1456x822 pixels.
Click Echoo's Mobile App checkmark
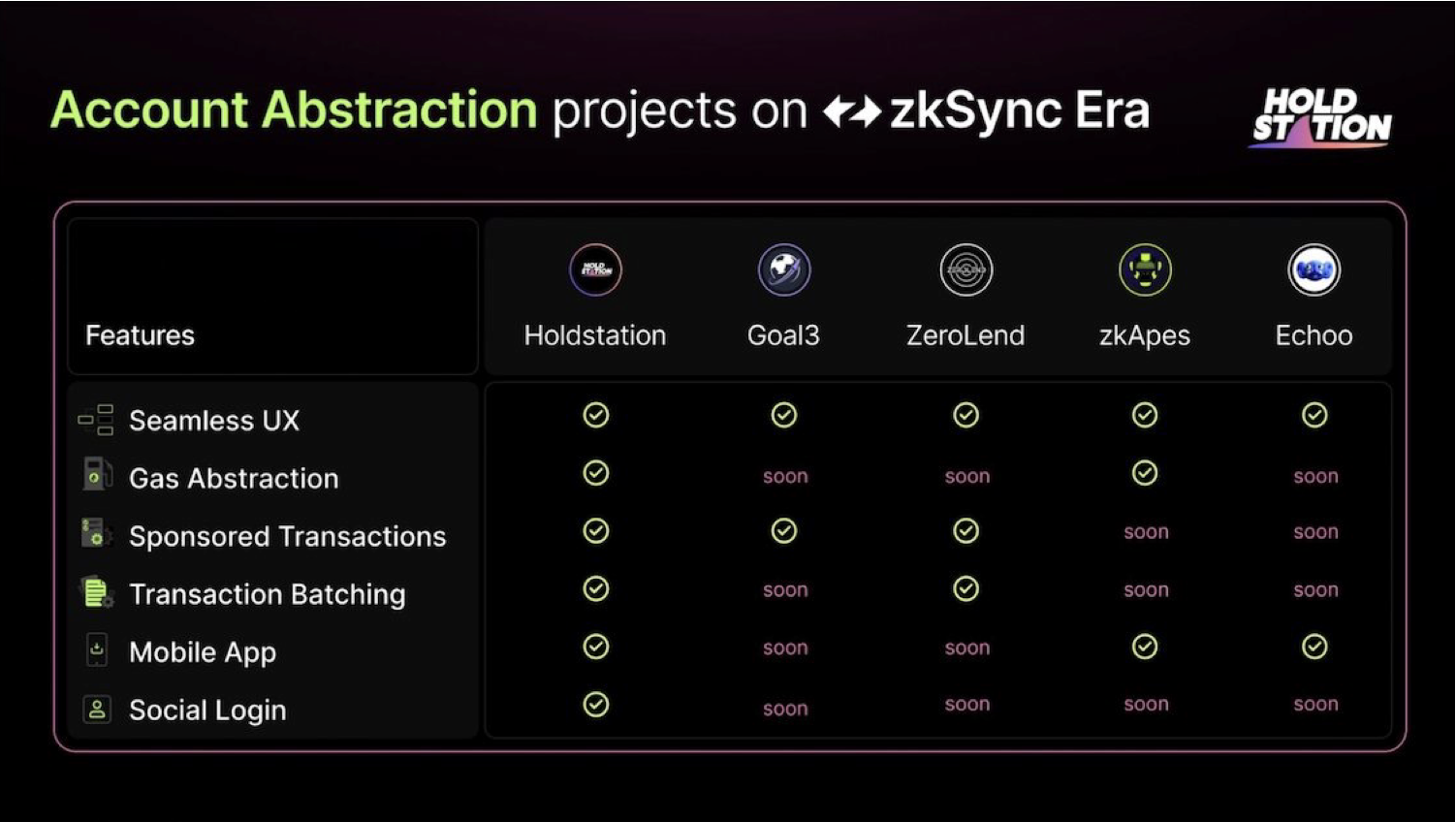pyautogui.click(x=1314, y=647)
